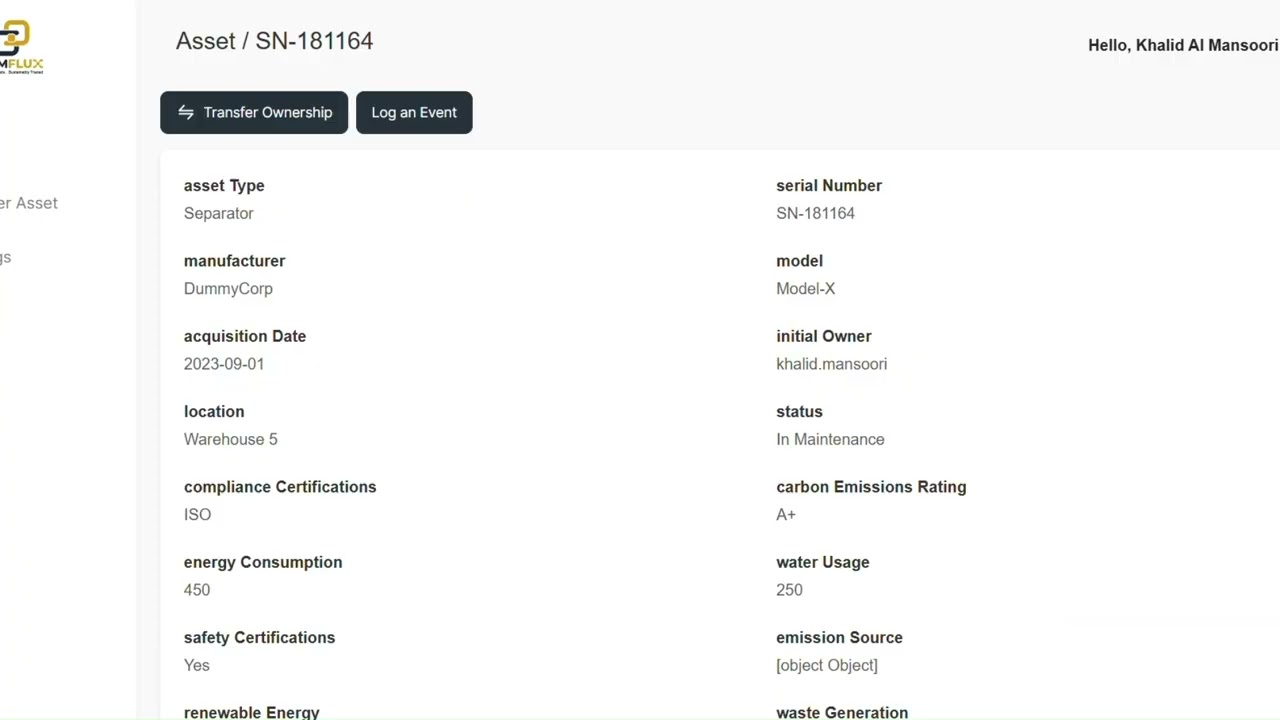Viewport: 1280px width, 720px height.
Task: Click the swap arrows icon in Transfer Ownership
Action: pos(186,112)
